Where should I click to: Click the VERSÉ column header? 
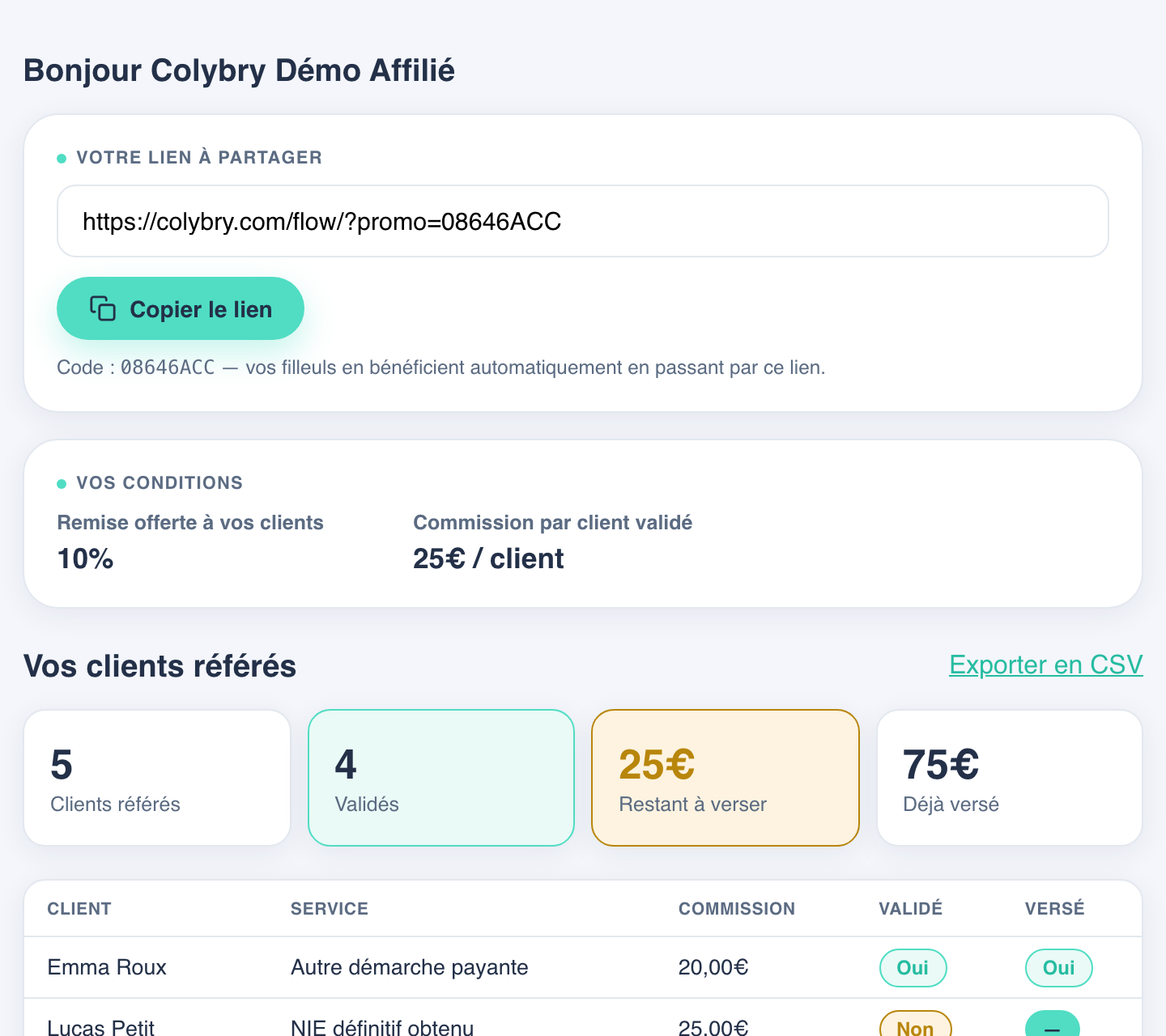tap(1055, 908)
